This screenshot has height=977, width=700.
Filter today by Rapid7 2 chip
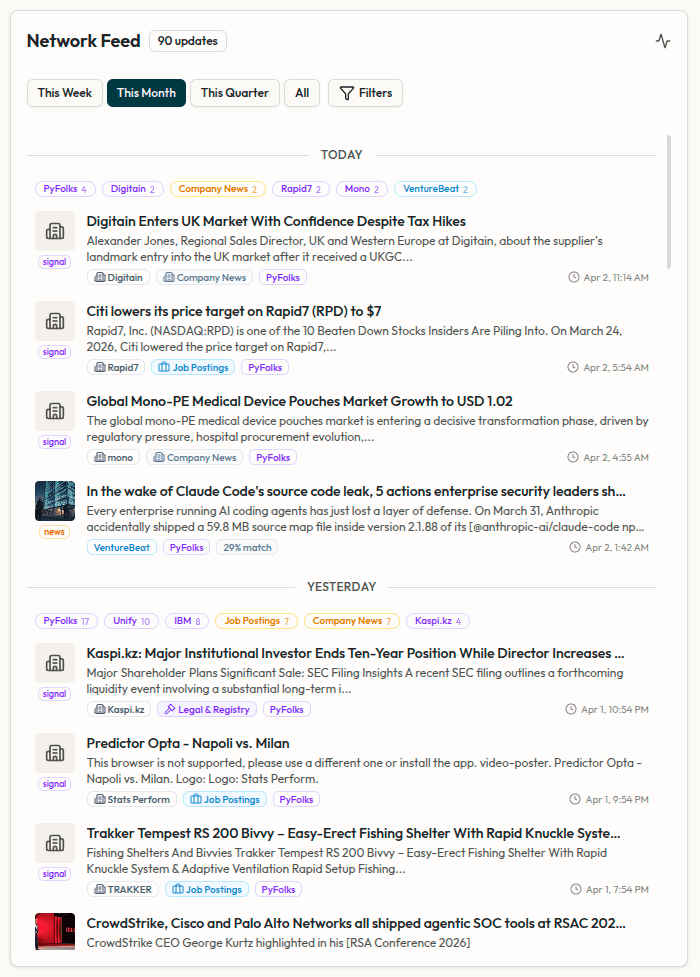[301, 189]
